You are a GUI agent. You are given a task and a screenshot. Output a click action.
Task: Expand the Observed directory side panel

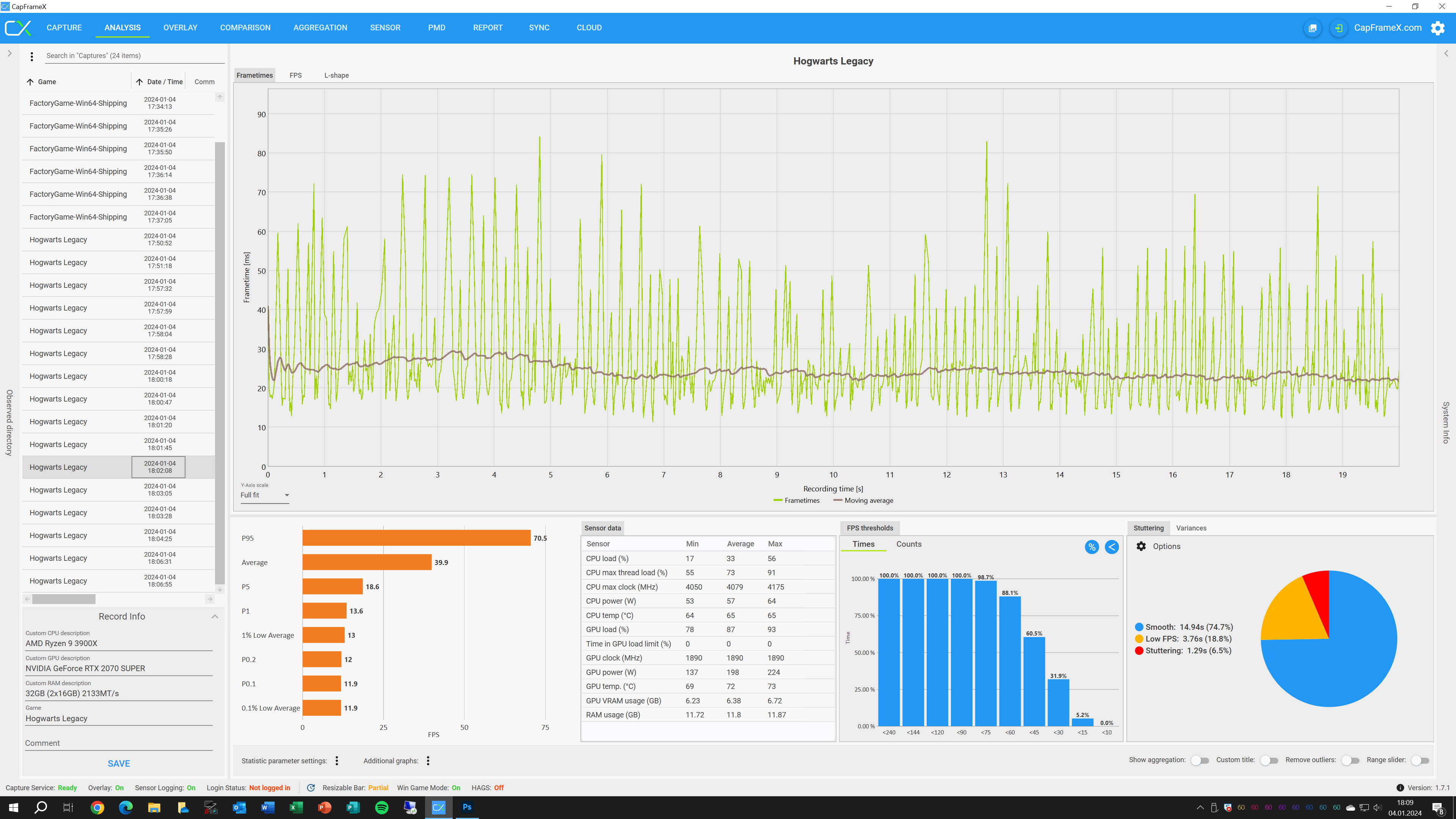[9, 54]
